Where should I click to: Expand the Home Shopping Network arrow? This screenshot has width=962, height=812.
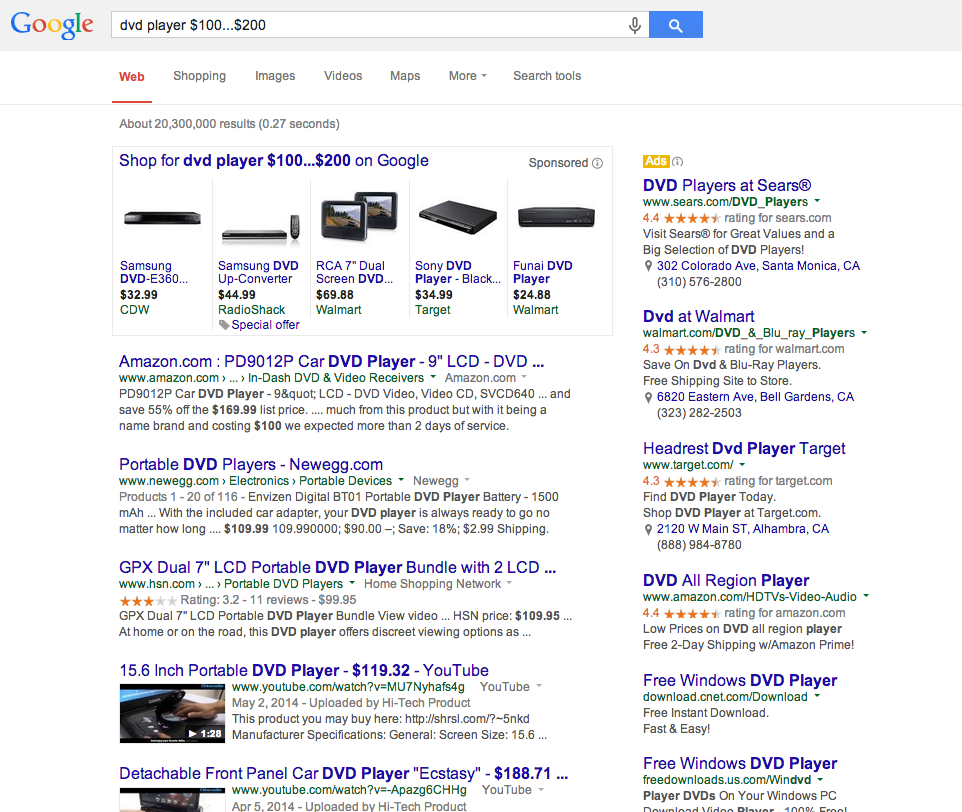click(x=509, y=583)
